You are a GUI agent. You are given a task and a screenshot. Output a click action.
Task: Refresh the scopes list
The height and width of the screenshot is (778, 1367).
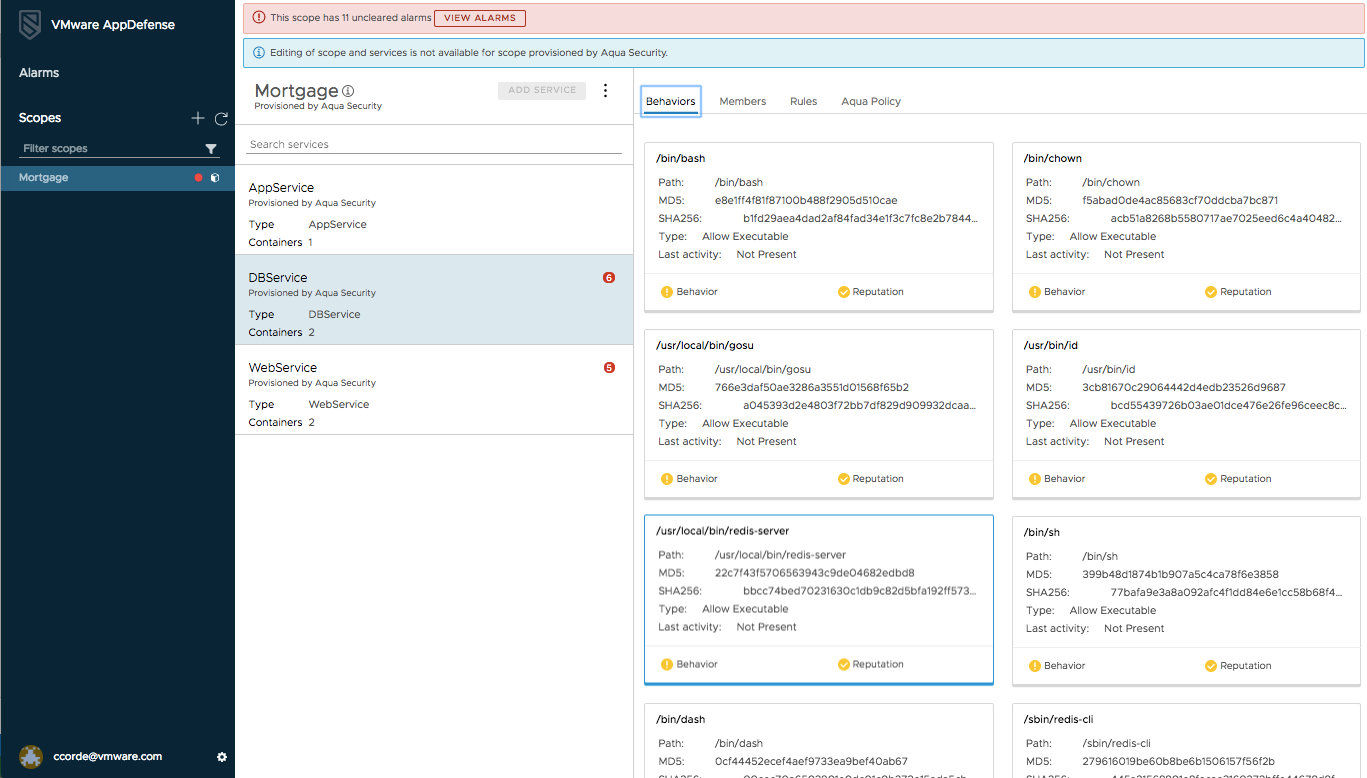pyautogui.click(x=222, y=118)
